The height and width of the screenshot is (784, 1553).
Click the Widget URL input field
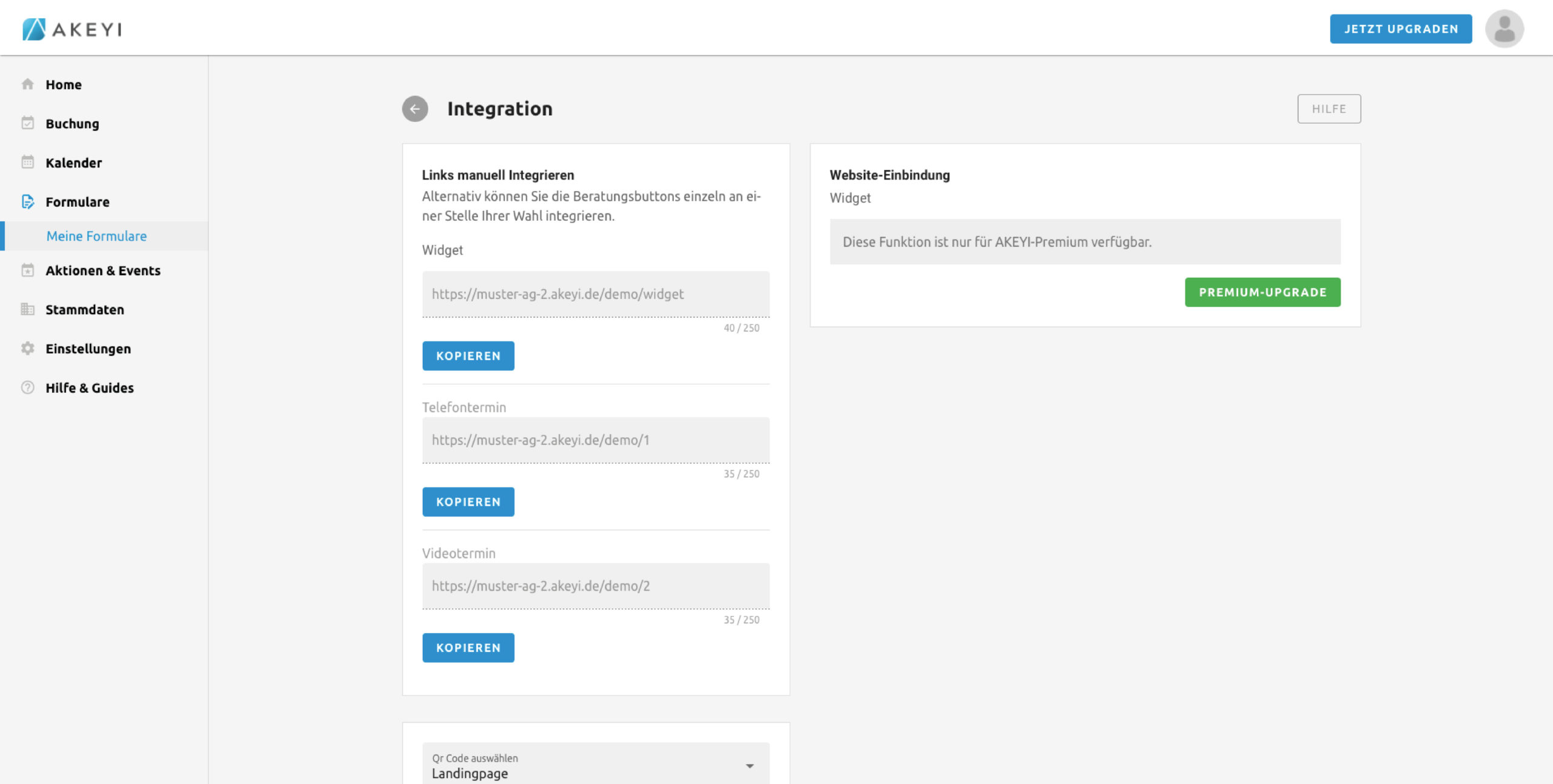coord(595,294)
